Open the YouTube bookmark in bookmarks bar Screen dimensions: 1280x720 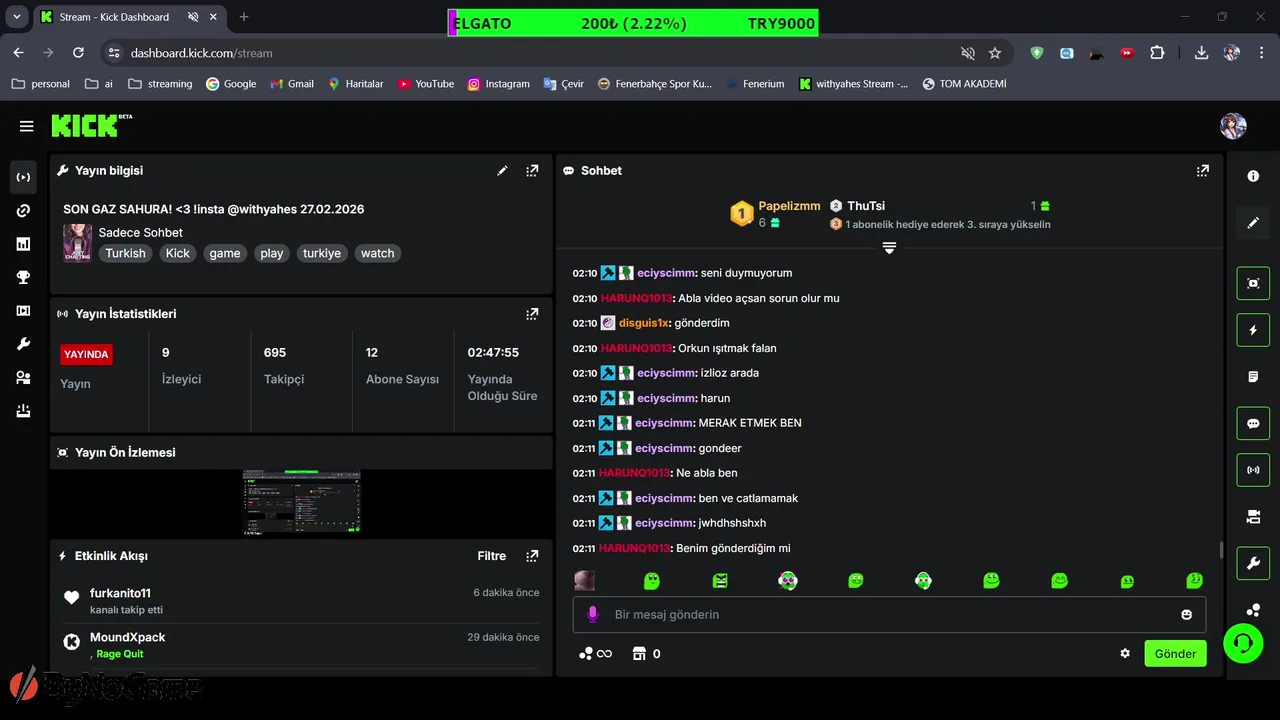(x=426, y=84)
